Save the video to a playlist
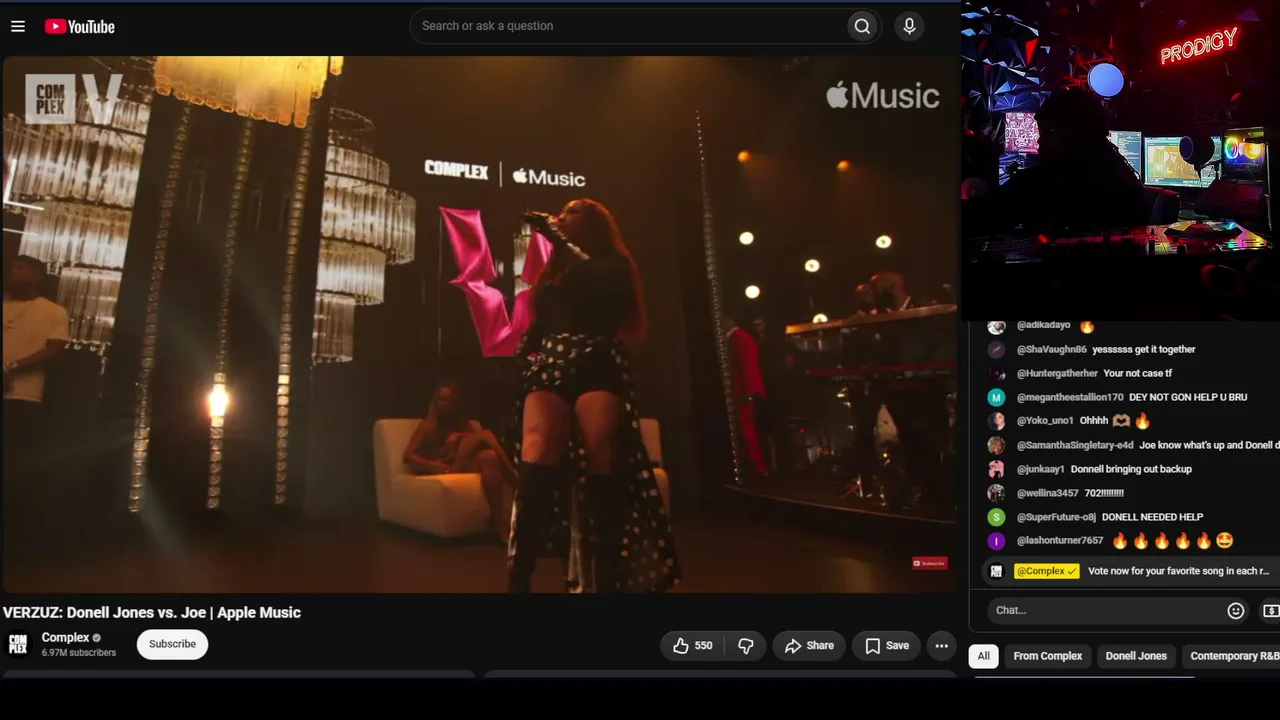The width and height of the screenshot is (1280, 720). tap(886, 646)
